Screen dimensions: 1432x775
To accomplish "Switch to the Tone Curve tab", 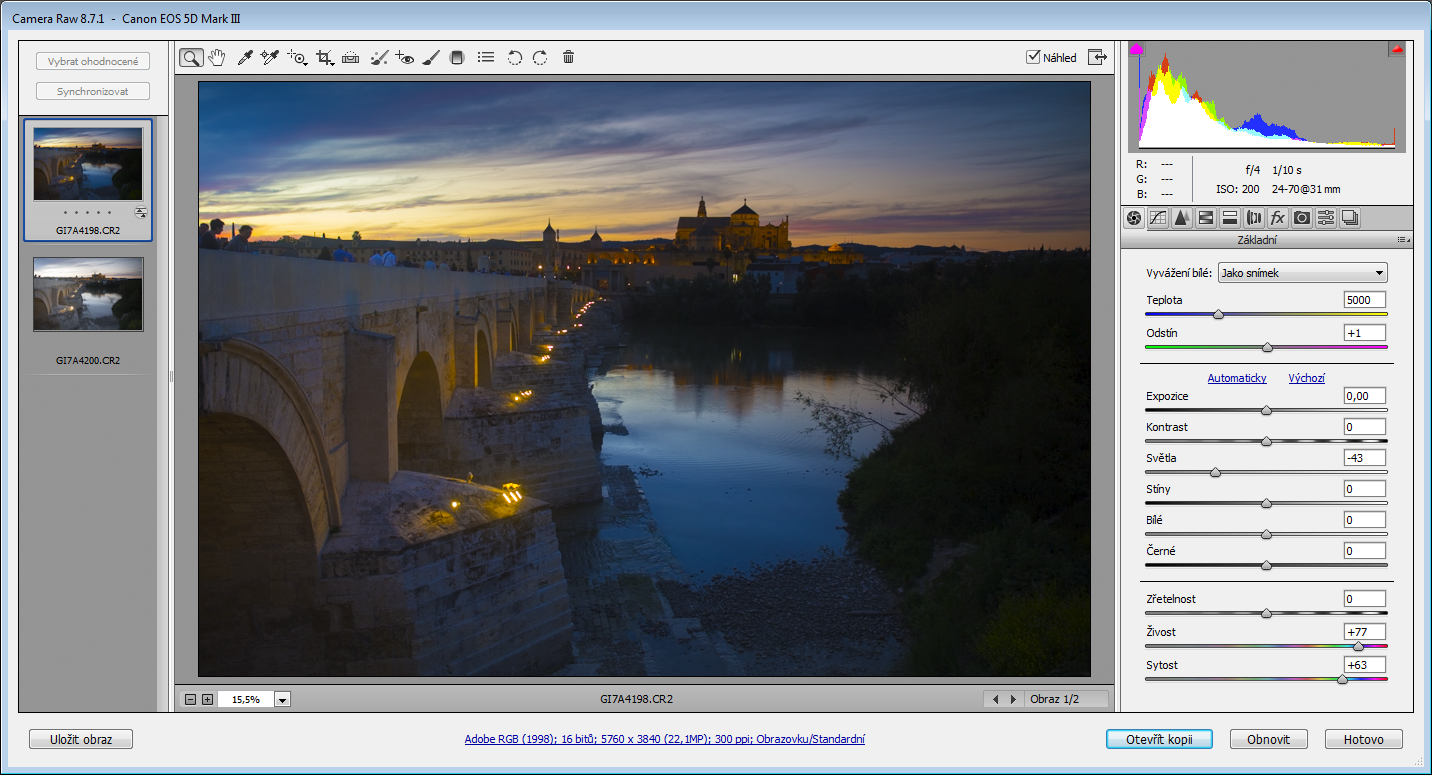I will [x=1158, y=218].
